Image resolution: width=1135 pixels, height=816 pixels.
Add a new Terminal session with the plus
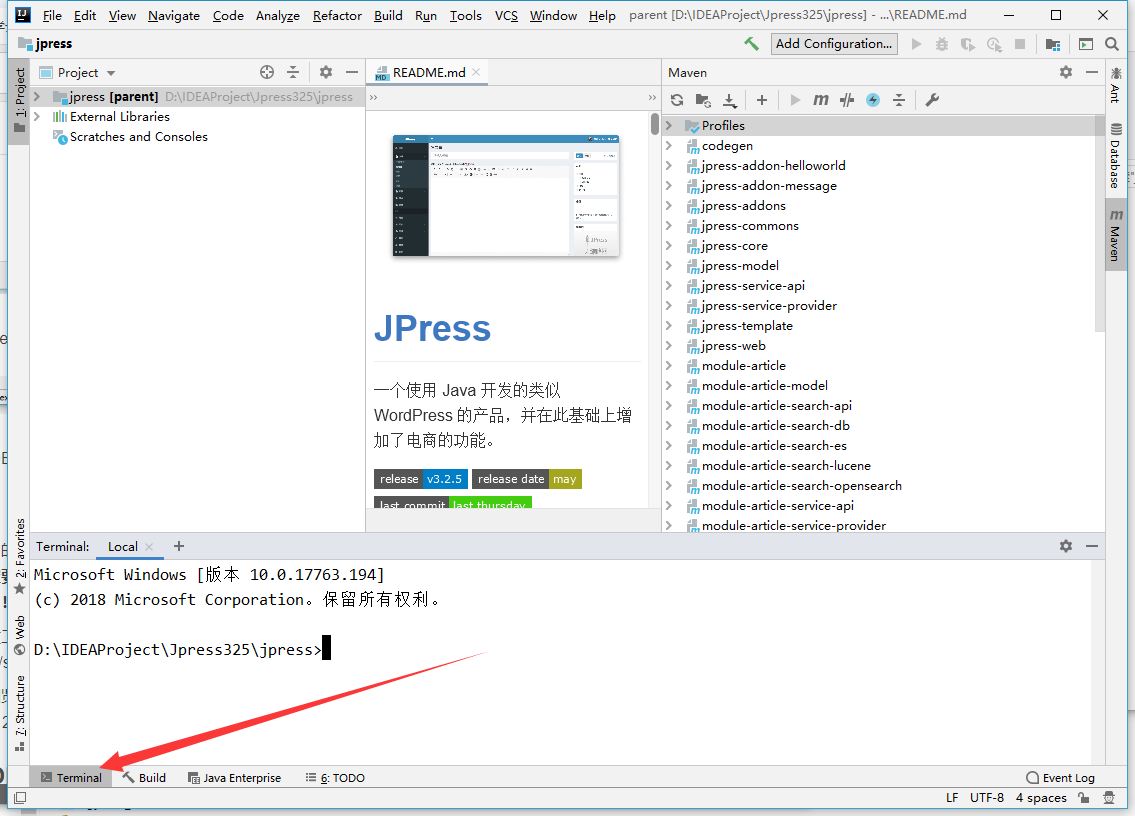(x=178, y=546)
